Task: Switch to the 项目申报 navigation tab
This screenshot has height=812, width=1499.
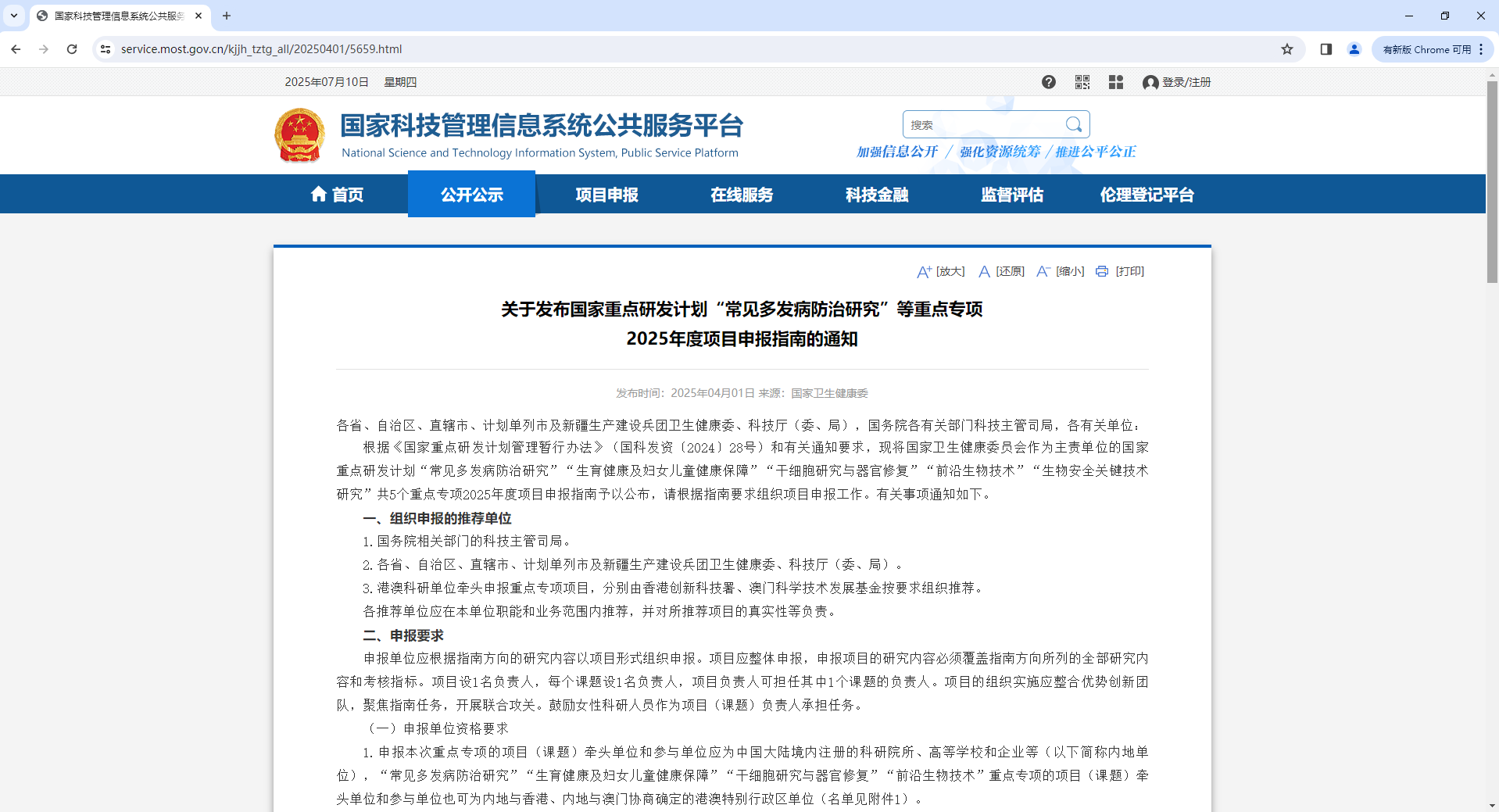Action: point(606,195)
